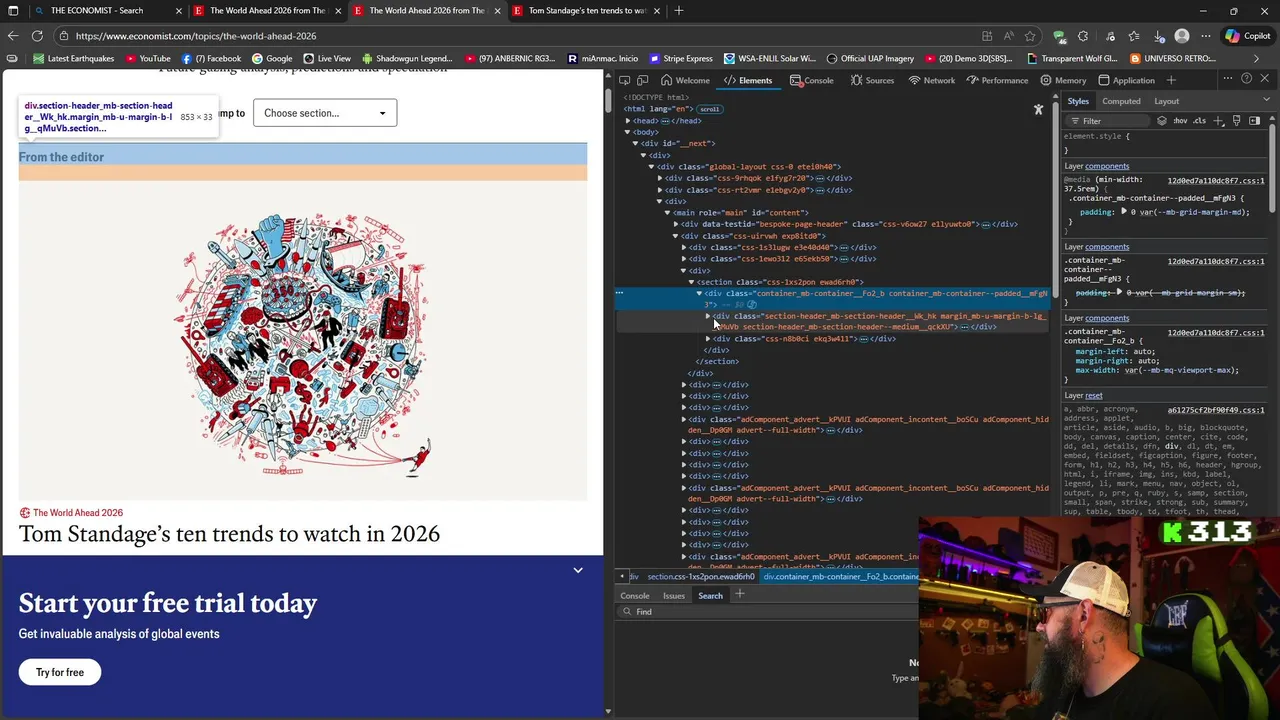Image resolution: width=1280 pixels, height=720 pixels.
Task: Open the 'Choose section...' jump dropdown
Action: tap(325, 113)
